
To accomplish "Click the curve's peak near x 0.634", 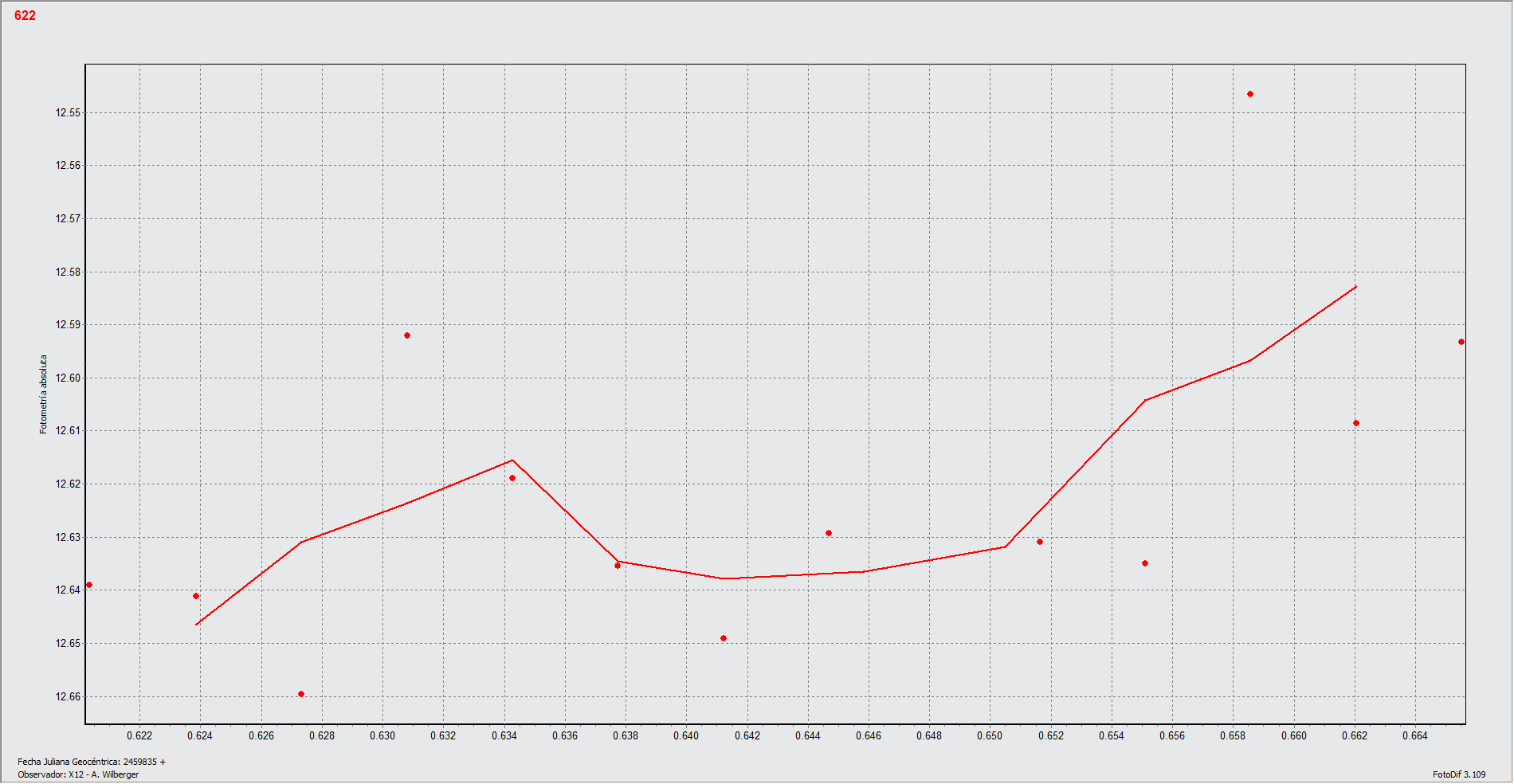I will coord(512,460).
